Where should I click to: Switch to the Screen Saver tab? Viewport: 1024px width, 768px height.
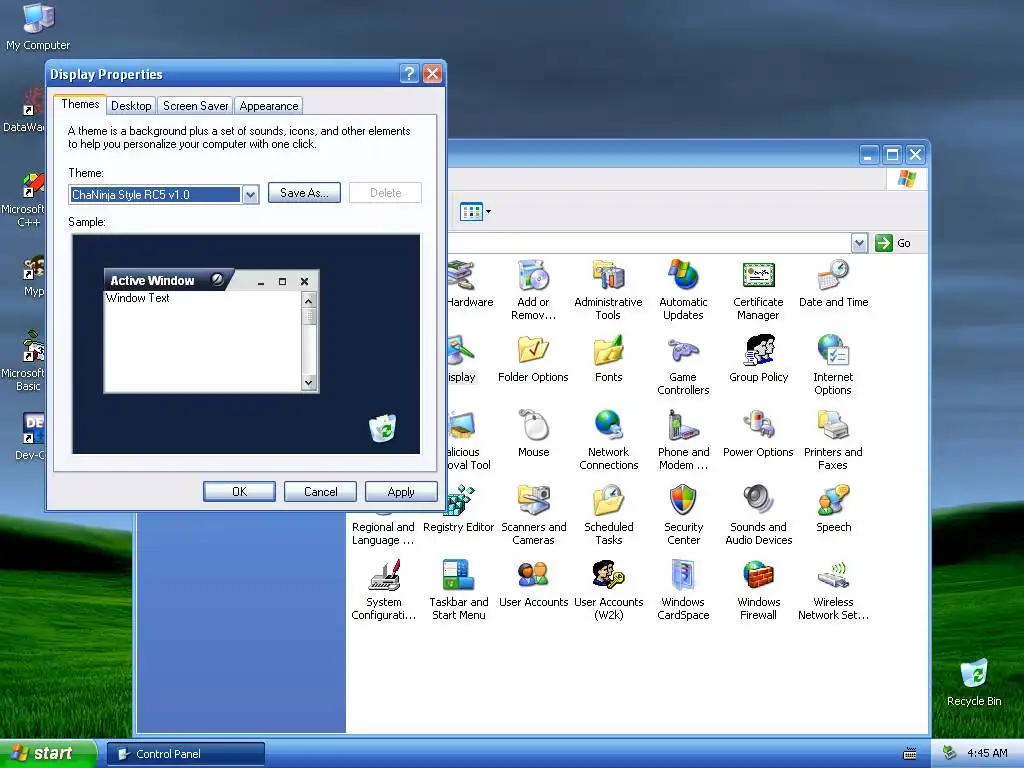pos(195,106)
